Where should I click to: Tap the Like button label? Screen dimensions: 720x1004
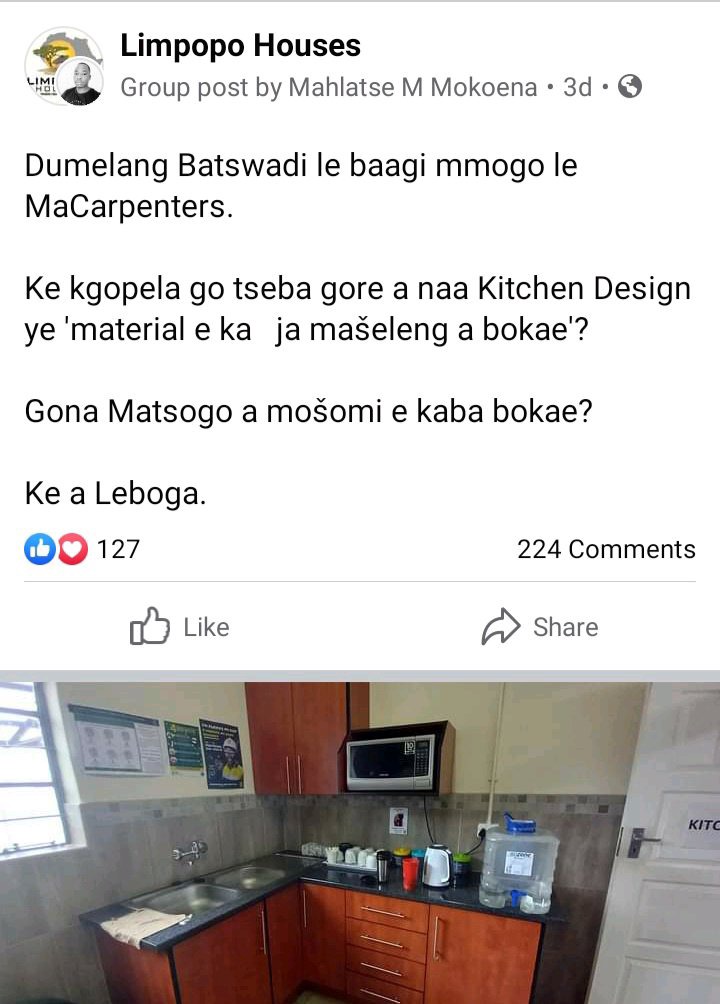tap(206, 628)
